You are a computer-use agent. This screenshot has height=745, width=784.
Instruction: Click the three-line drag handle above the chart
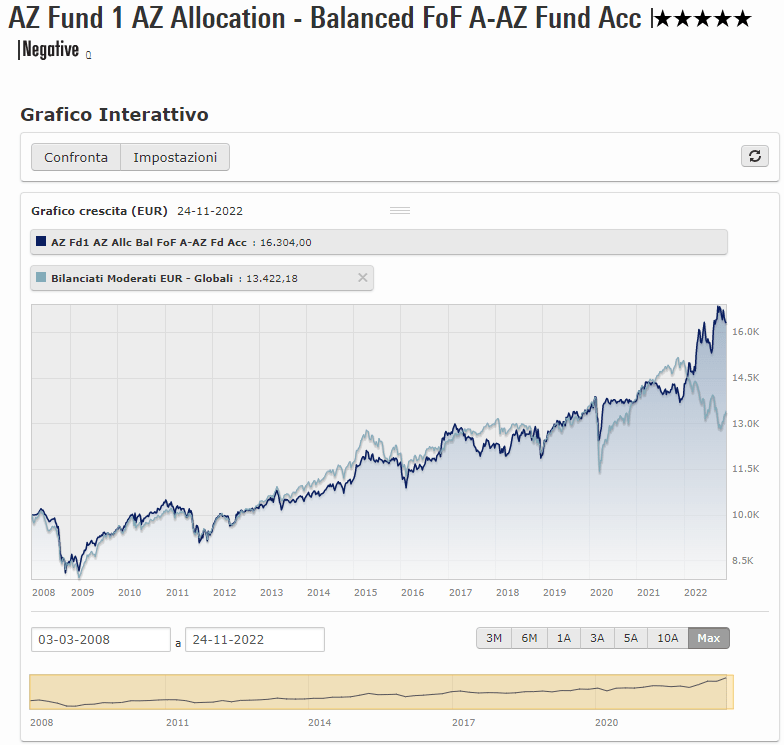coord(400,210)
